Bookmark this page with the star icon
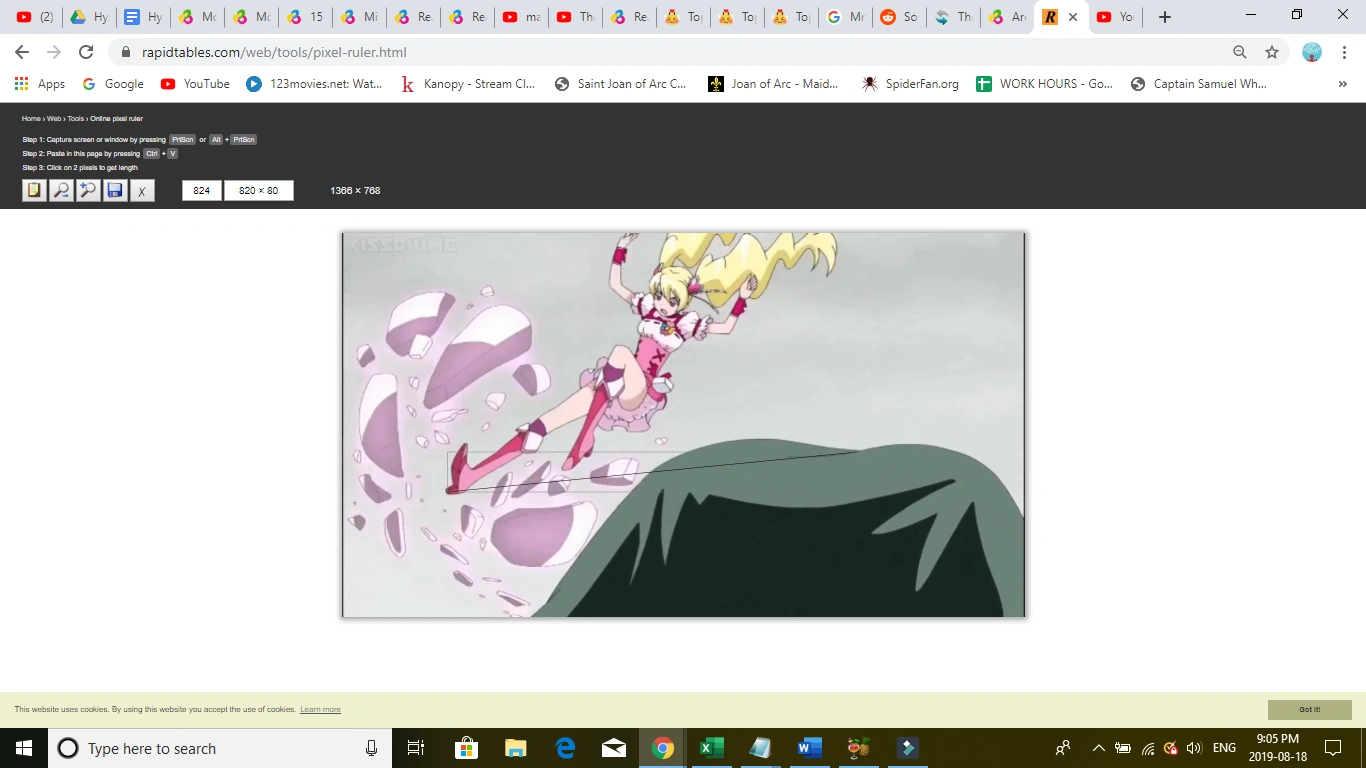Screen dimensions: 1366x768 coord(1272,52)
